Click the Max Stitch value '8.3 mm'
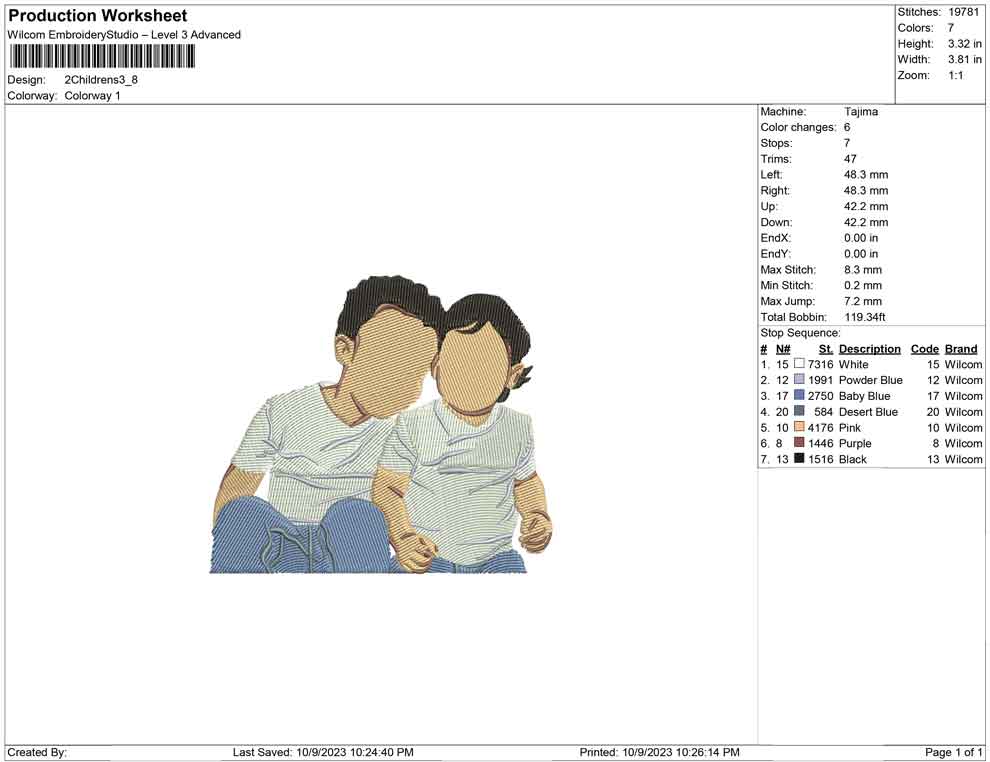 click(862, 270)
